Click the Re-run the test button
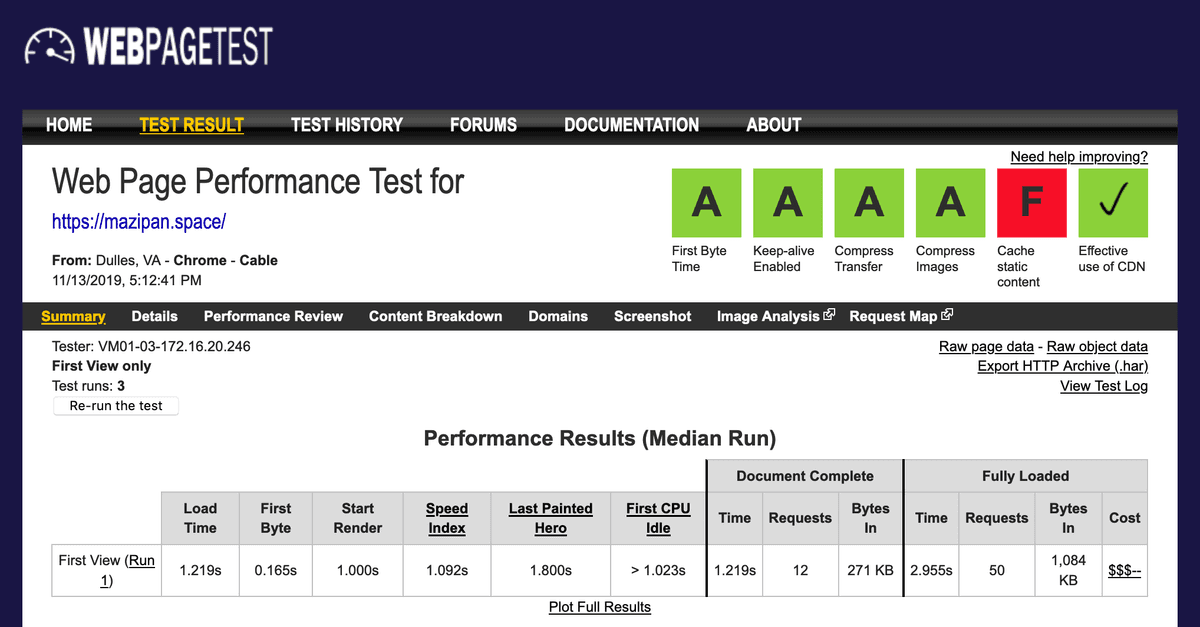 (x=116, y=406)
